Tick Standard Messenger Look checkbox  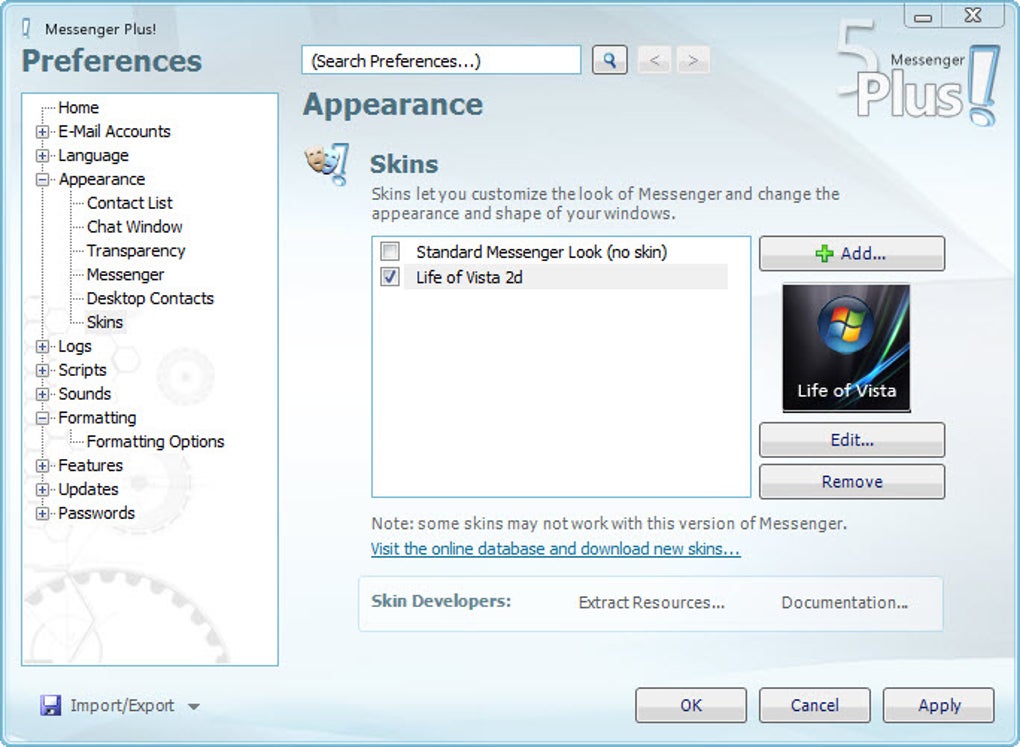pyautogui.click(x=390, y=251)
